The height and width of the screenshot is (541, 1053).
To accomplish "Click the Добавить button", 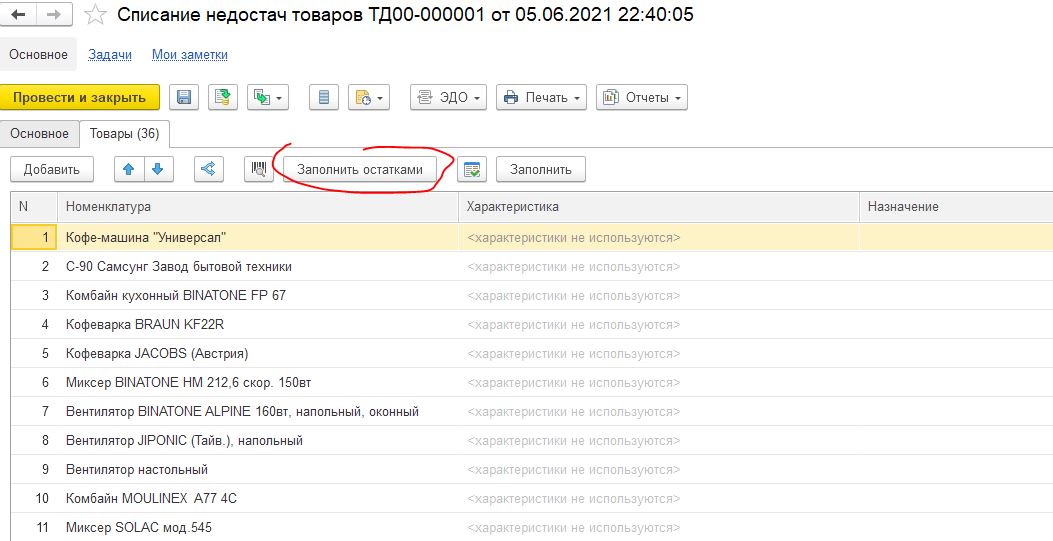I will point(52,169).
